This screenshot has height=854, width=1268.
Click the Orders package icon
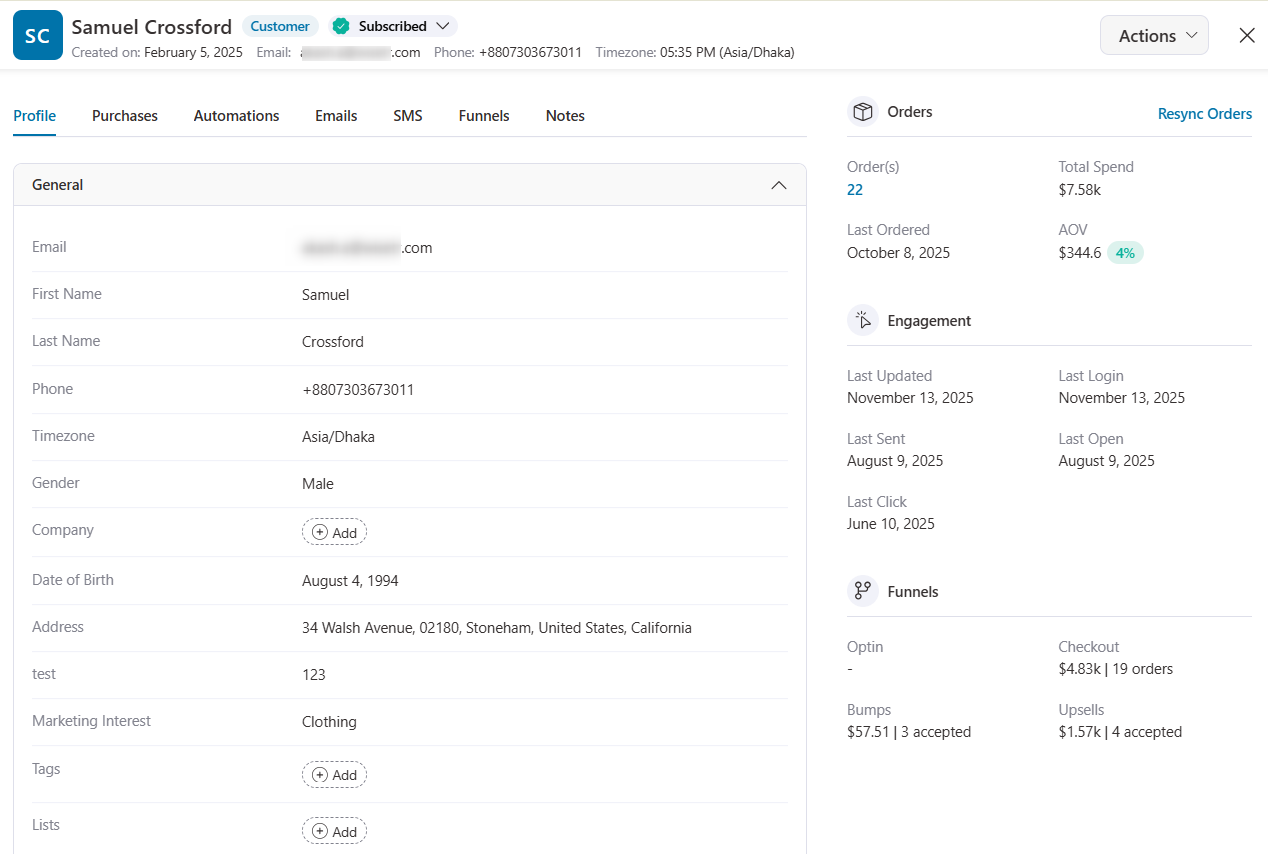(862, 111)
